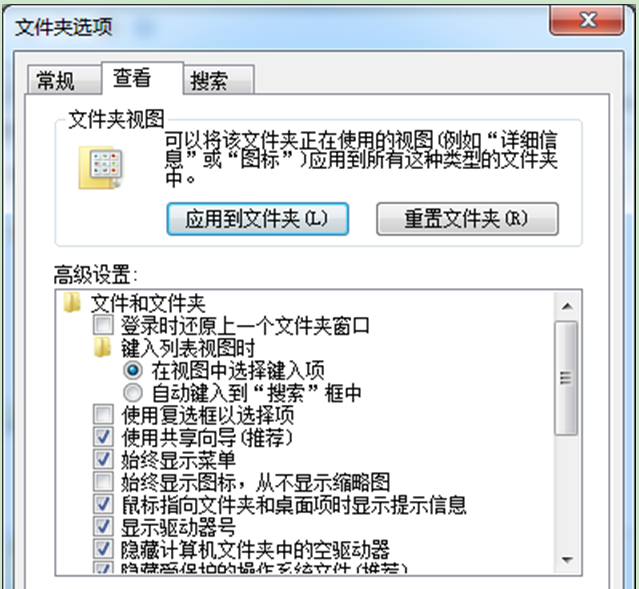
Task: Close the 文件夹选项 dialog
Action: coord(586,20)
